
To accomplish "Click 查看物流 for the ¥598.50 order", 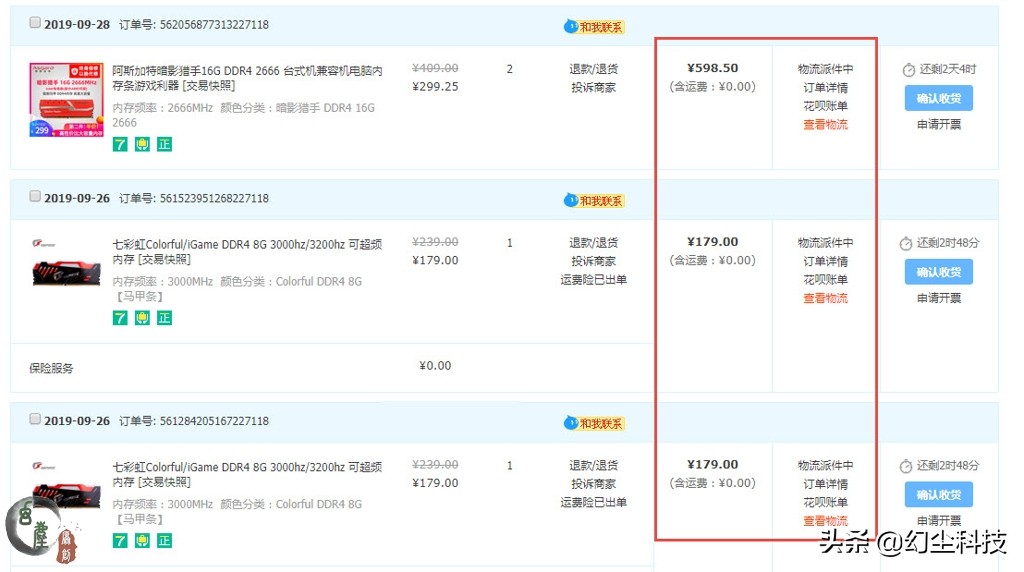I will 825,124.
